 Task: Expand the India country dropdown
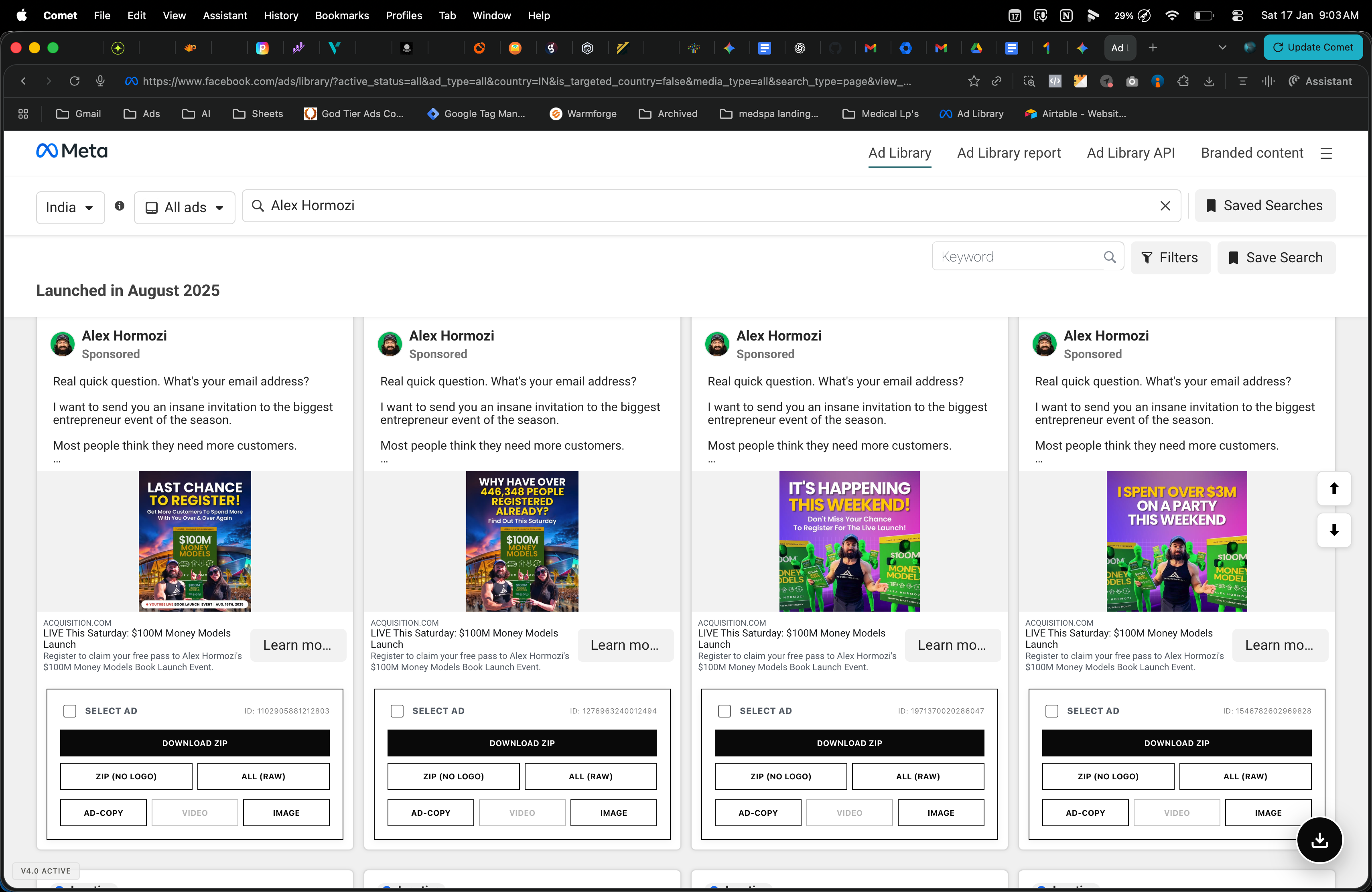70,207
